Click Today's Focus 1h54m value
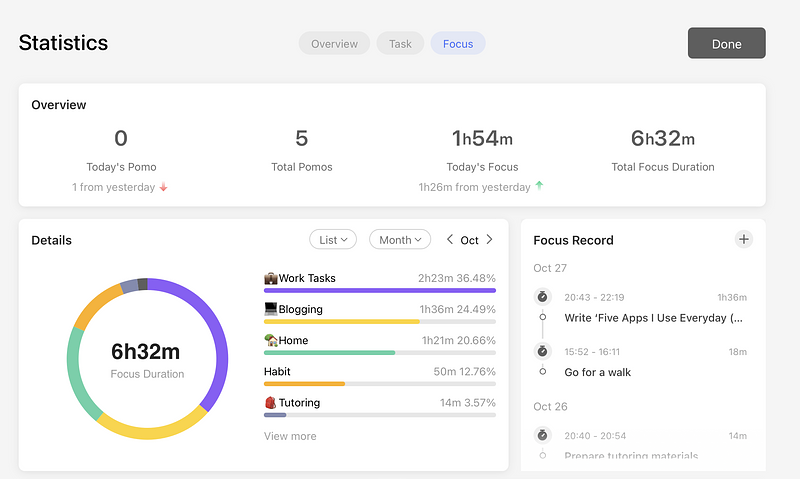 [482, 138]
